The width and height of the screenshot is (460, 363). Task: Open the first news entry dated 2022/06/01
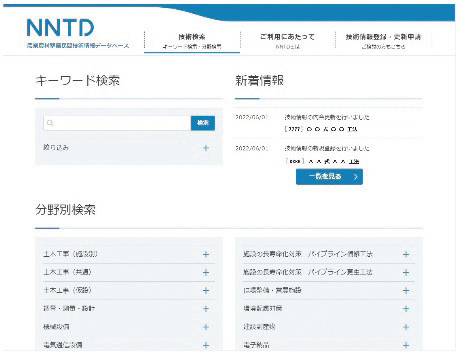(329, 123)
